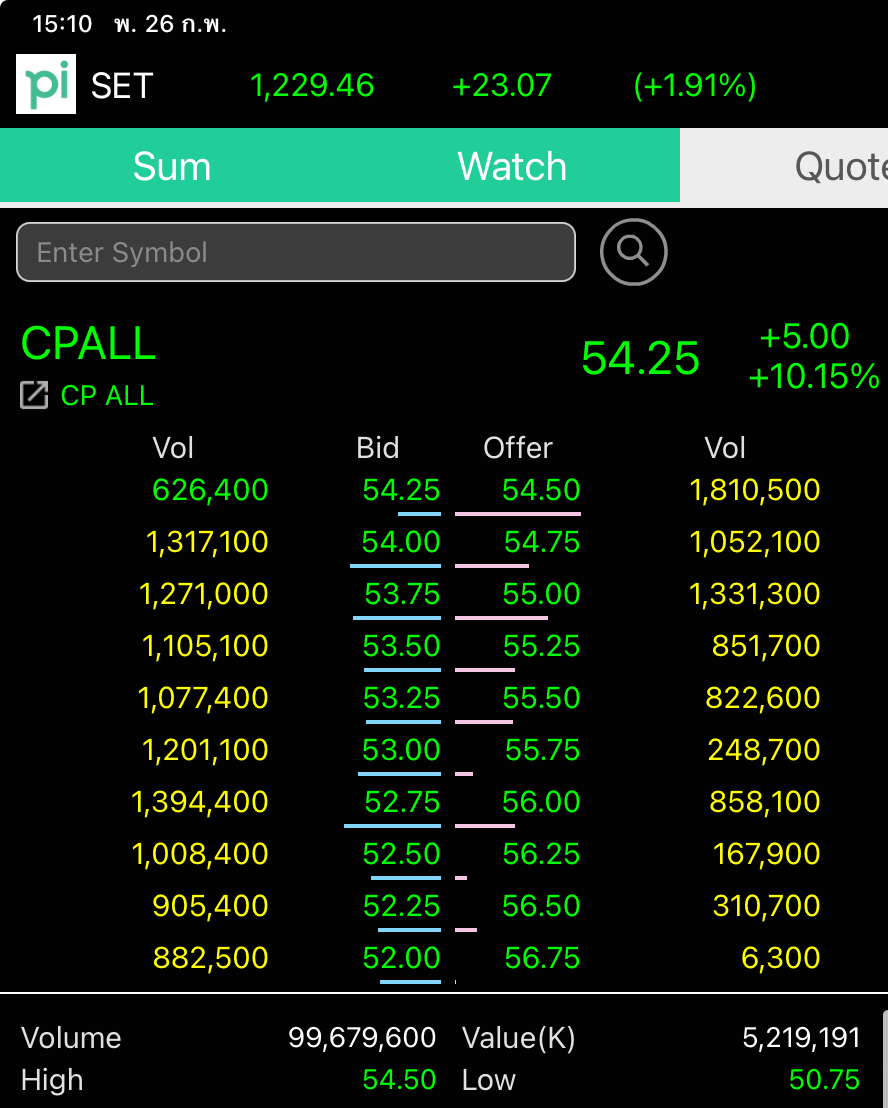Open the external link icon beside CP ALL
This screenshot has width=888, height=1108.
tap(34, 395)
